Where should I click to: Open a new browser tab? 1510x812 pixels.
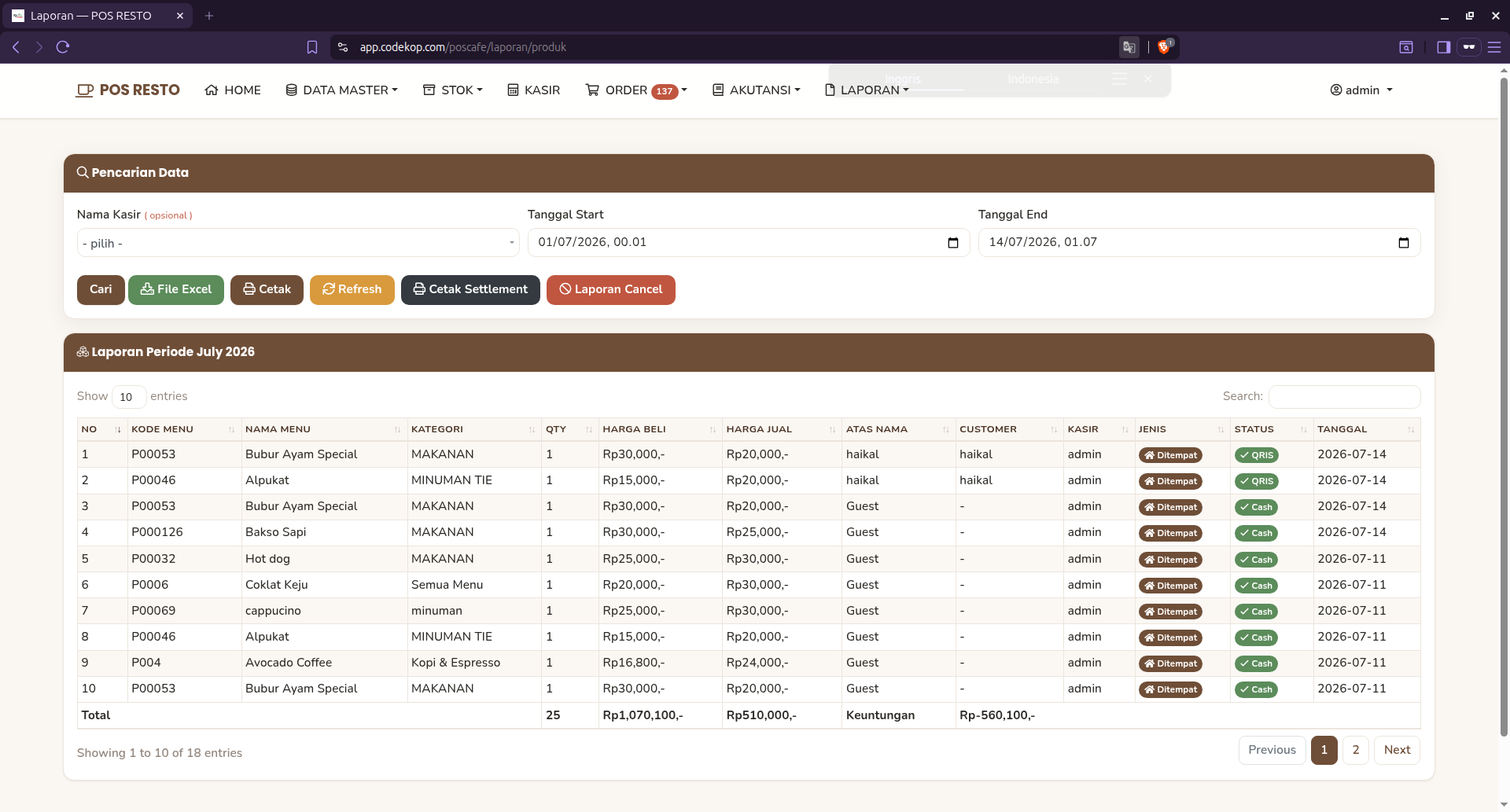coord(209,16)
